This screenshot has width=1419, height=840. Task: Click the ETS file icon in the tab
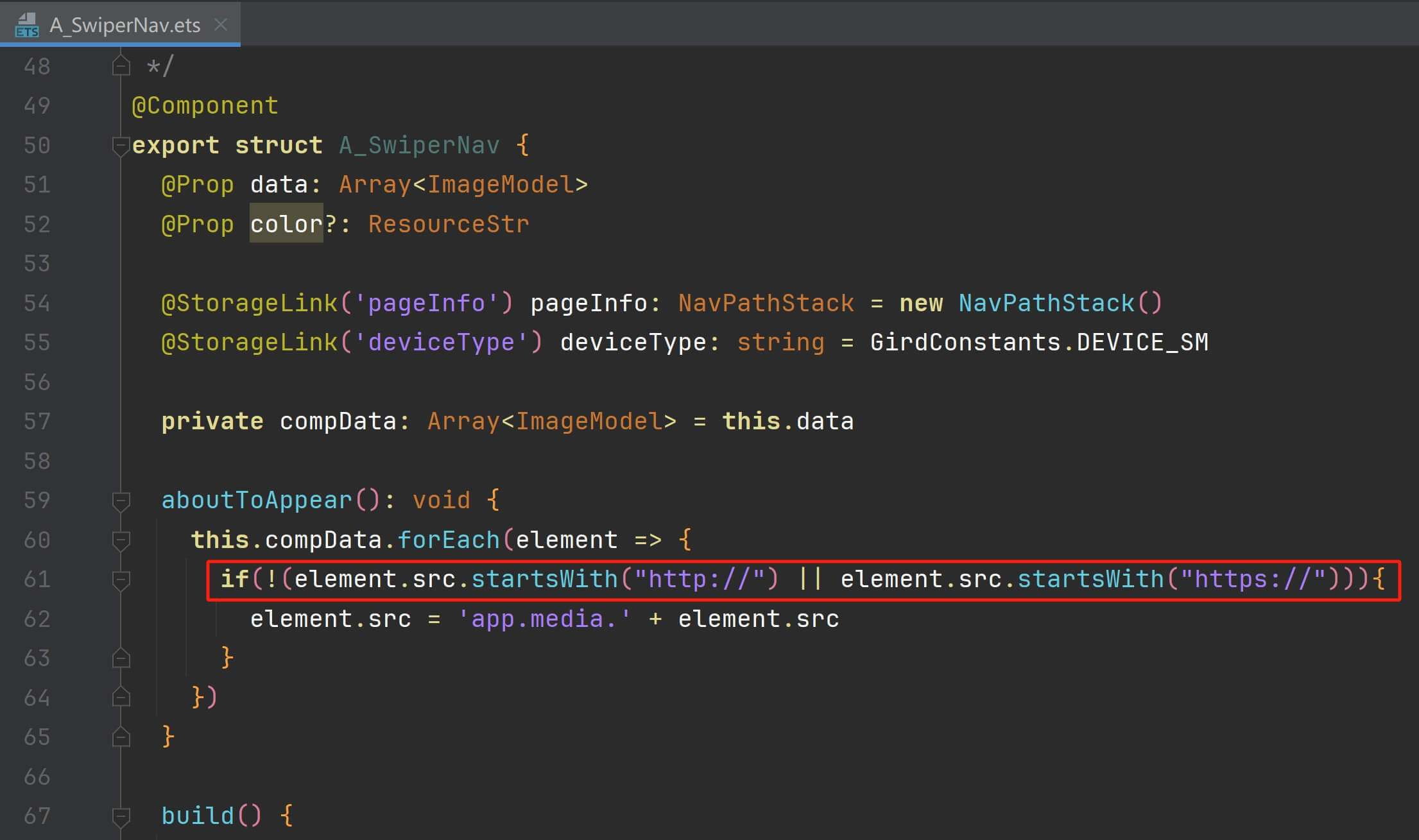coord(26,25)
